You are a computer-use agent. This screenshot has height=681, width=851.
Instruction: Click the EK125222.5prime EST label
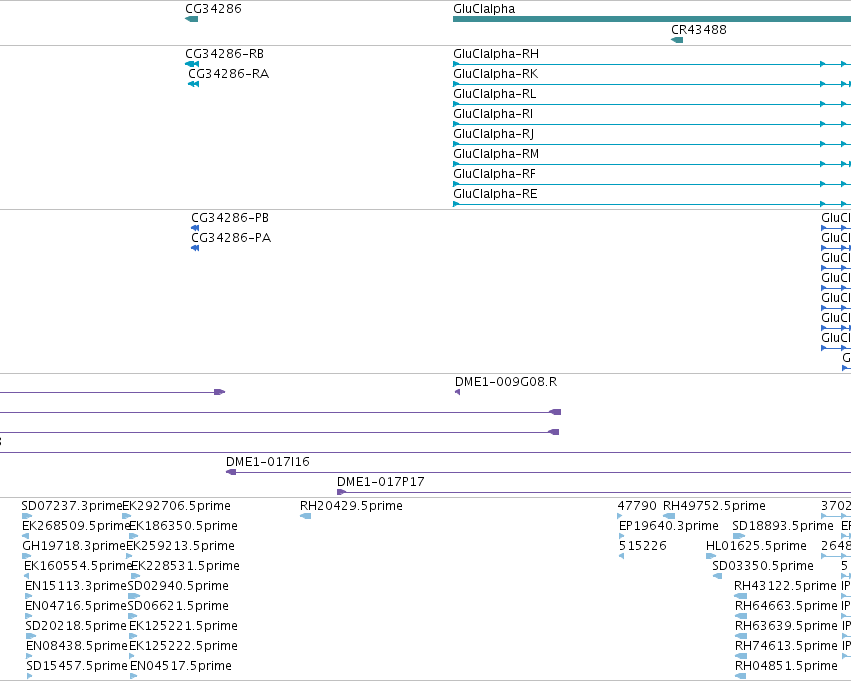coord(183,646)
